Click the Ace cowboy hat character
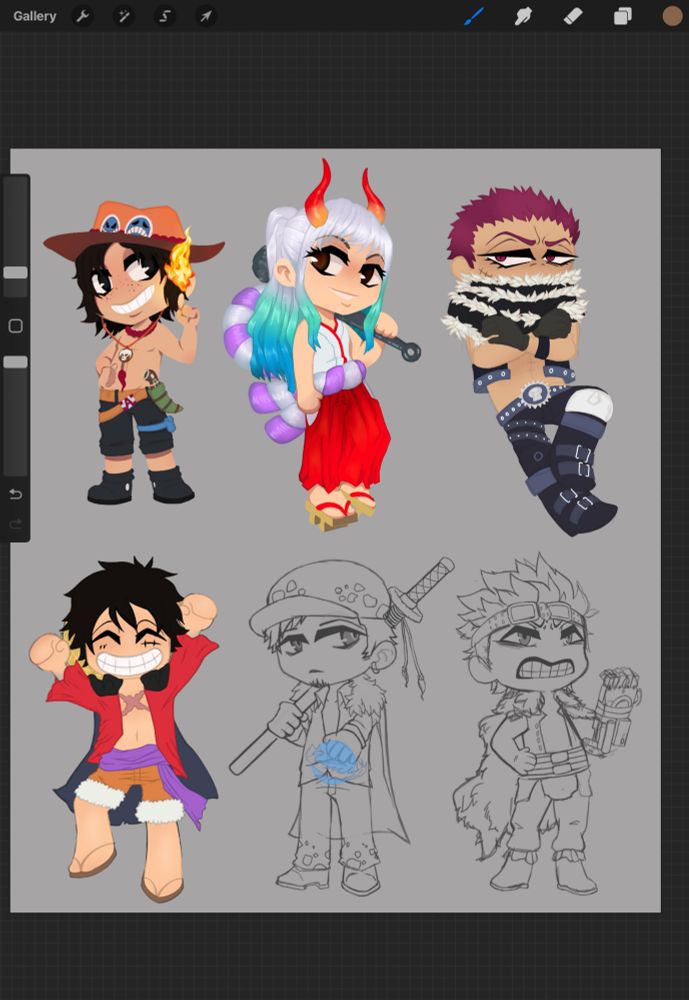Viewport: 689px width, 1000px height. [x=134, y=353]
